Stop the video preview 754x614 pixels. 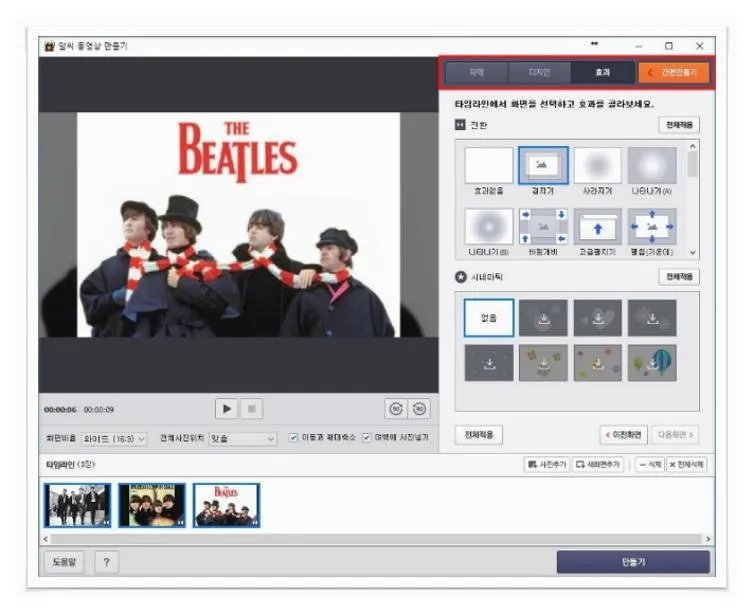coord(251,409)
